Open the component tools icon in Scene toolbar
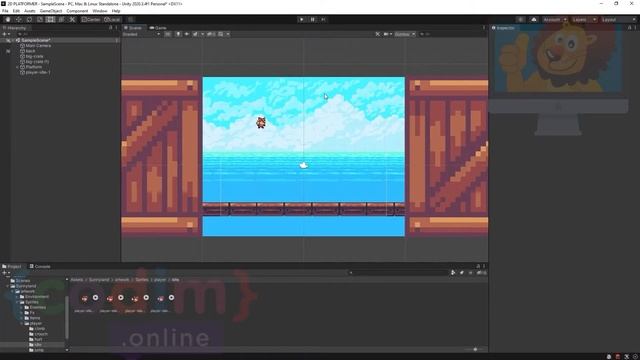Image resolution: width=640 pixels, height=360 pixels. (x=378, y=34)
